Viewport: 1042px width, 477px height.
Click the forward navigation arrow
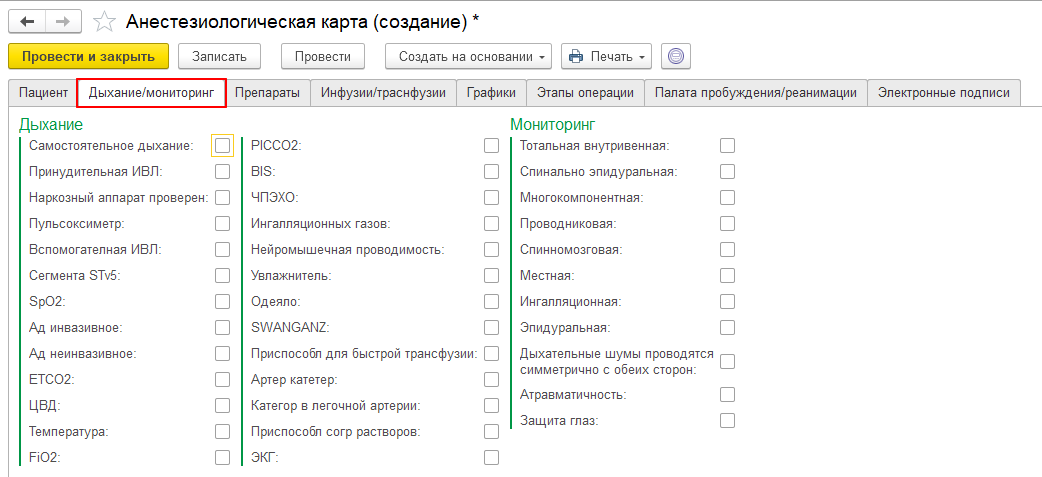pyautogui.click(x=63, y=21)
